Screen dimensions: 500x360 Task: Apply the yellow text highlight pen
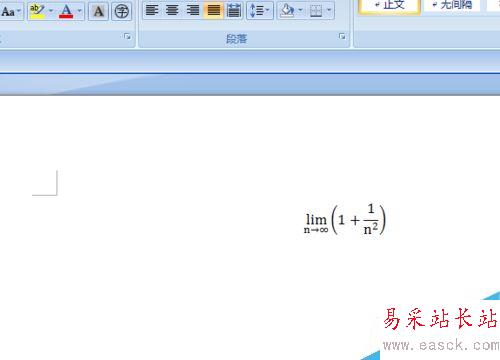(x=37, y=11)
